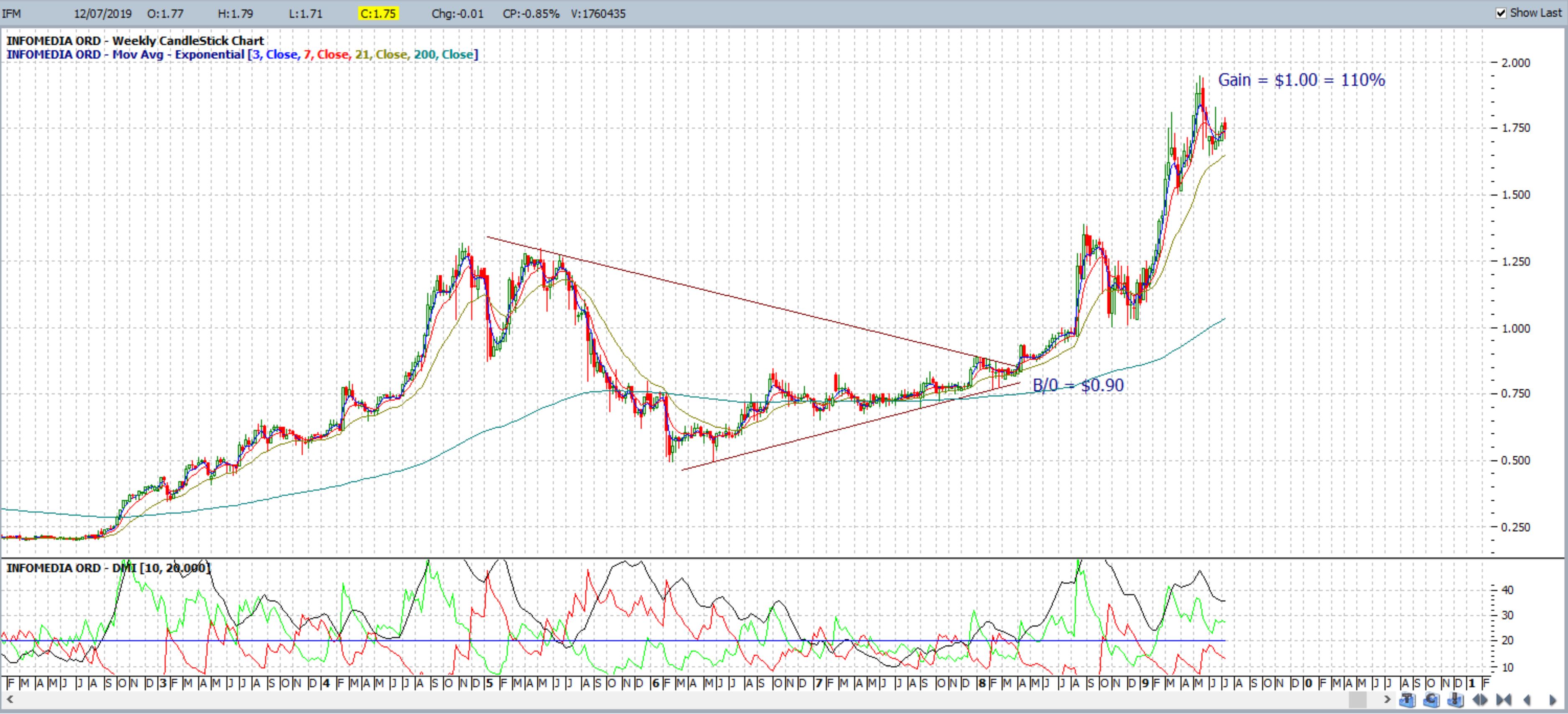Click the Chg:-0.01 change value
The width and height of the screenshot is (1568, 714).
458,13
